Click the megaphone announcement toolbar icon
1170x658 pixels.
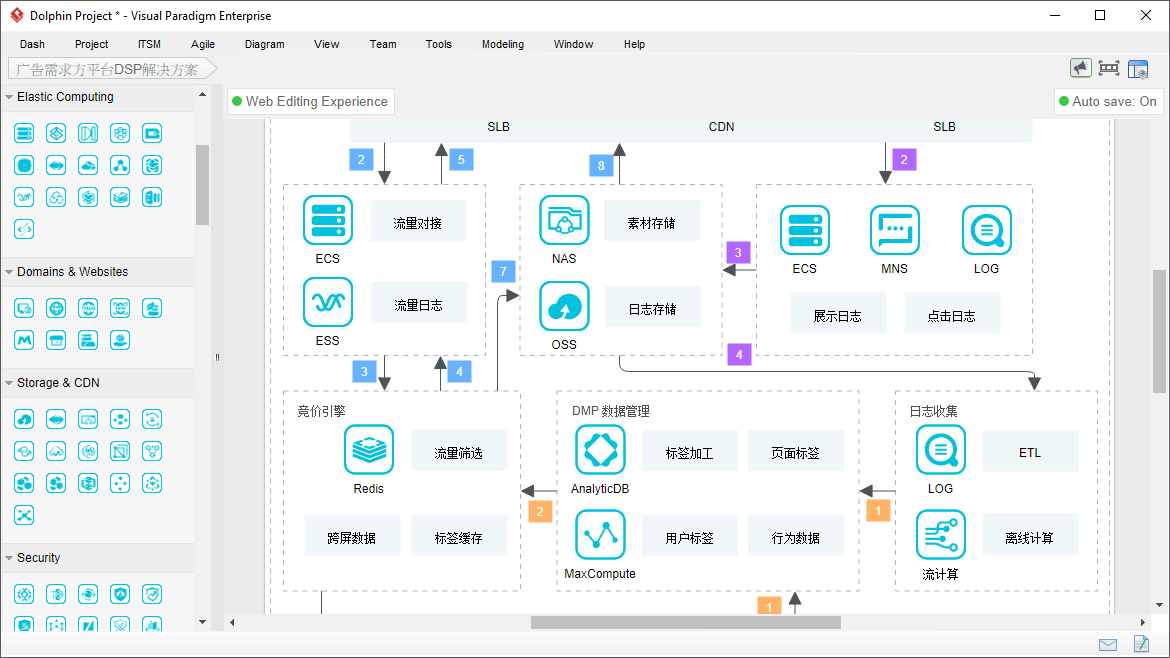coord(1080,69)
